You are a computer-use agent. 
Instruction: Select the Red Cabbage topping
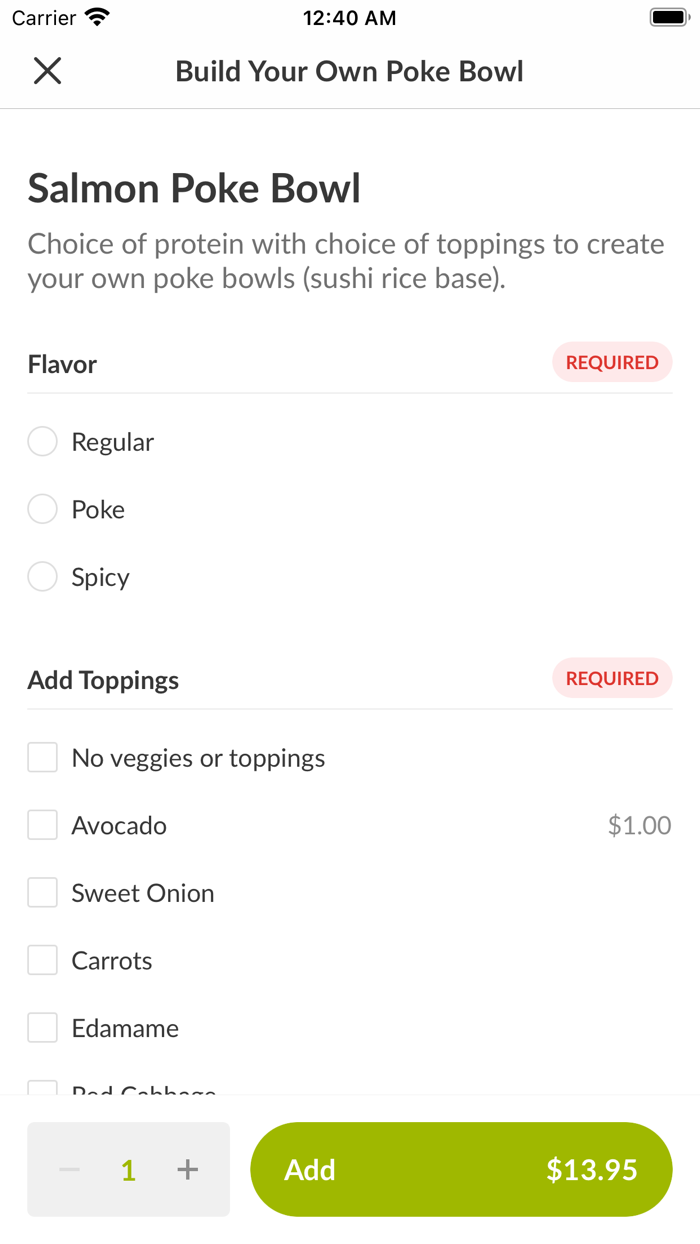coord(42,1090)
